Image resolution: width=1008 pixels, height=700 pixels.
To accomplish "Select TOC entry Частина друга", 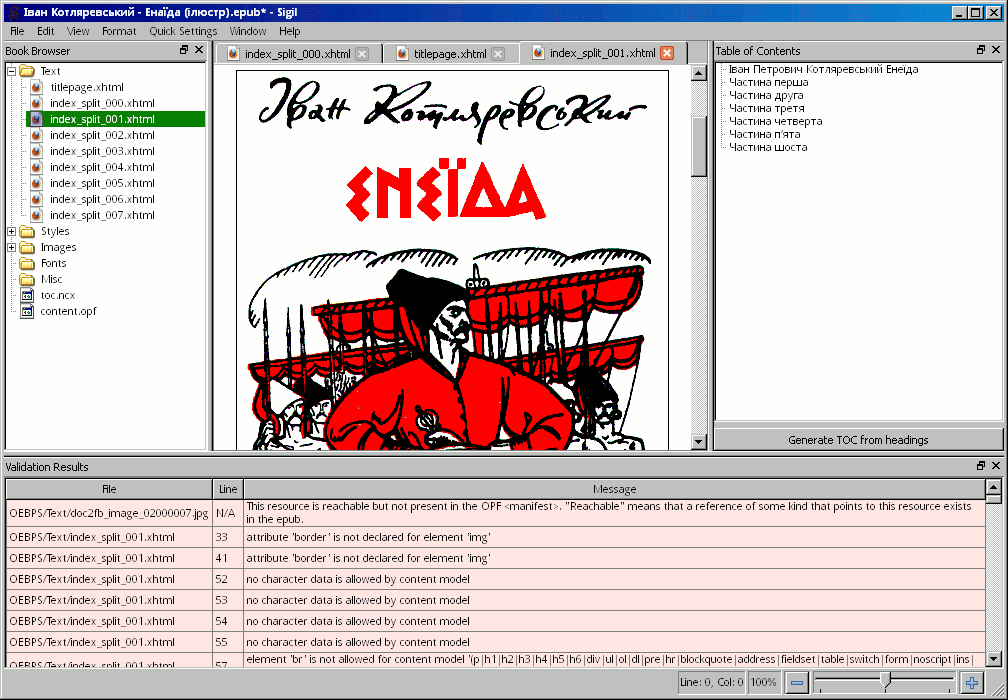I will tap(766, 95).
